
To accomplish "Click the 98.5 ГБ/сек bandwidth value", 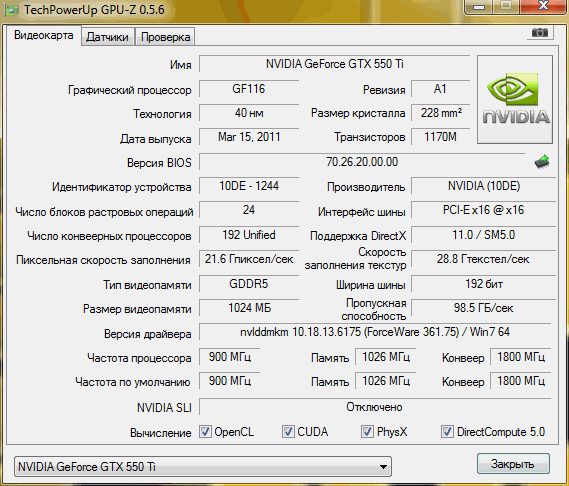I will pos(483,309).
